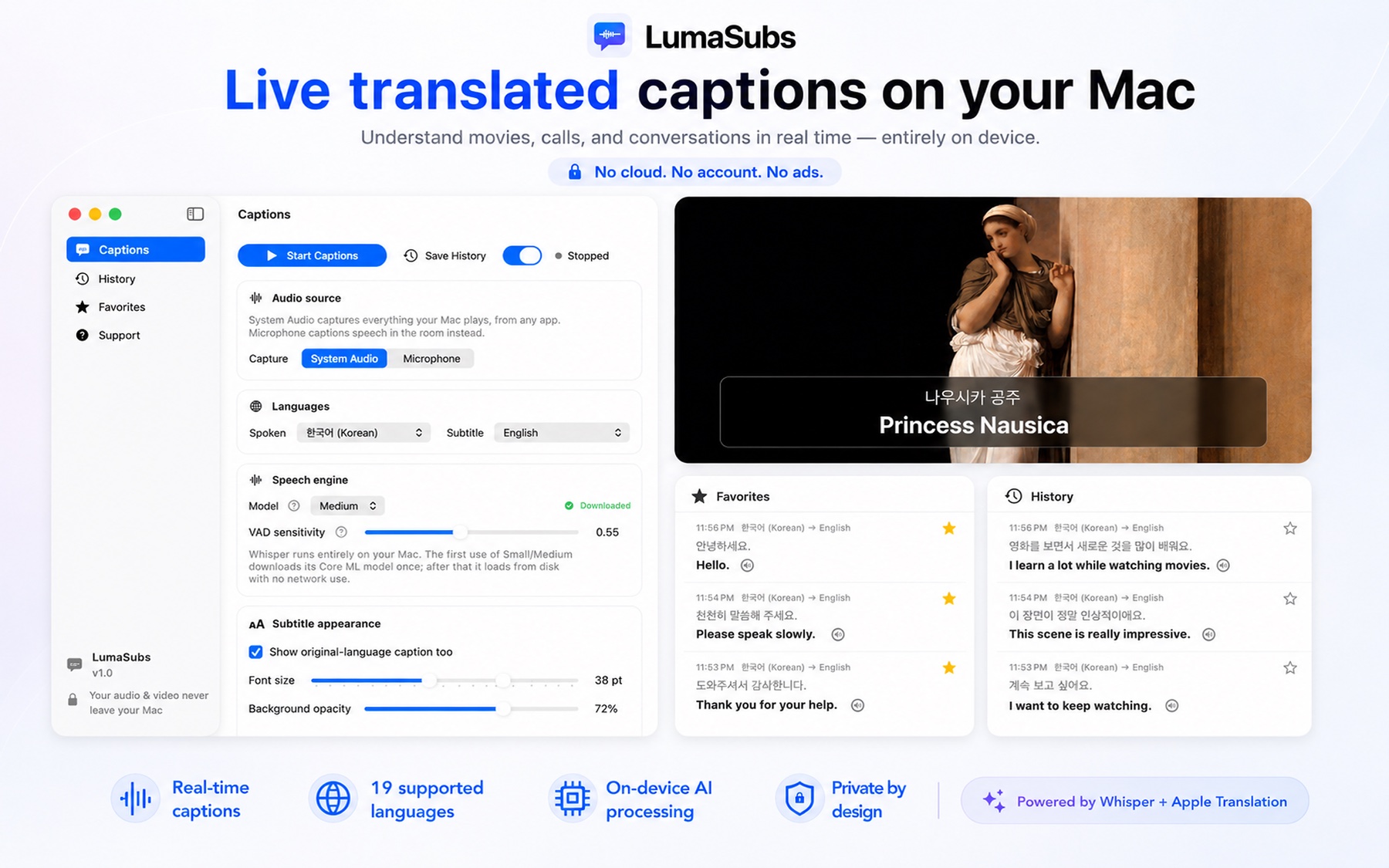Play audio for 'This scene is really impressive.'
Viewport: 1389px width, 868px height.
tap(1209, 634)
